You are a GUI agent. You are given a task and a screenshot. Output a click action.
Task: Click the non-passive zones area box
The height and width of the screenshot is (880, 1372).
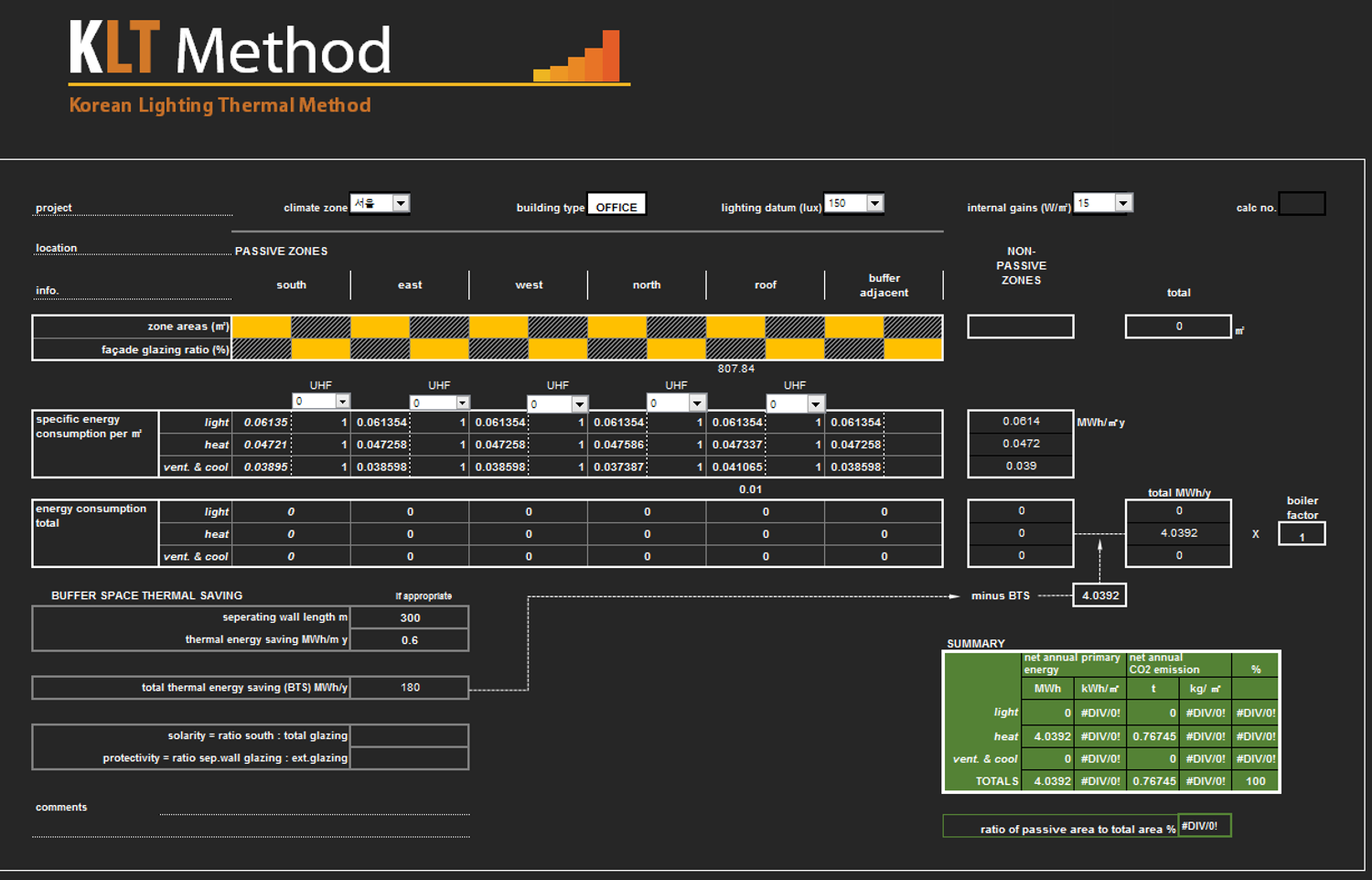coord(1020,327)
